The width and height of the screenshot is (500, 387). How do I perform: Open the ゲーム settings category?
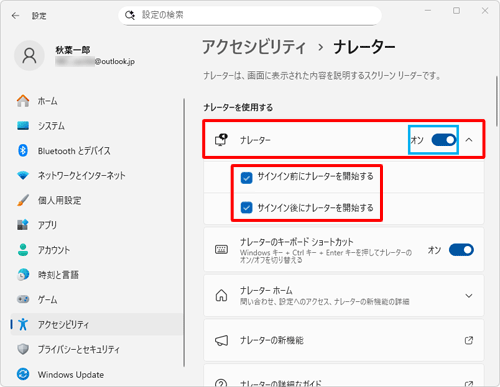[97, 299]
